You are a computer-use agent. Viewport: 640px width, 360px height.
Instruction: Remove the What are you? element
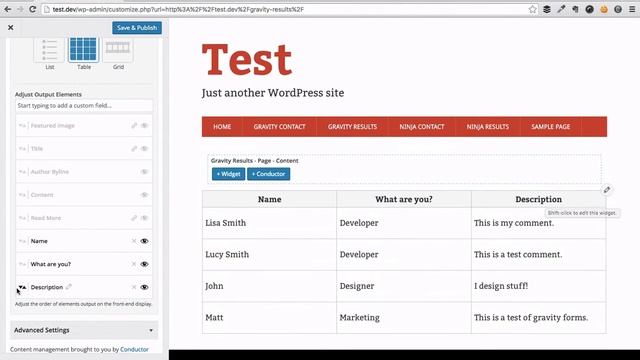click(x=134, y=264)
